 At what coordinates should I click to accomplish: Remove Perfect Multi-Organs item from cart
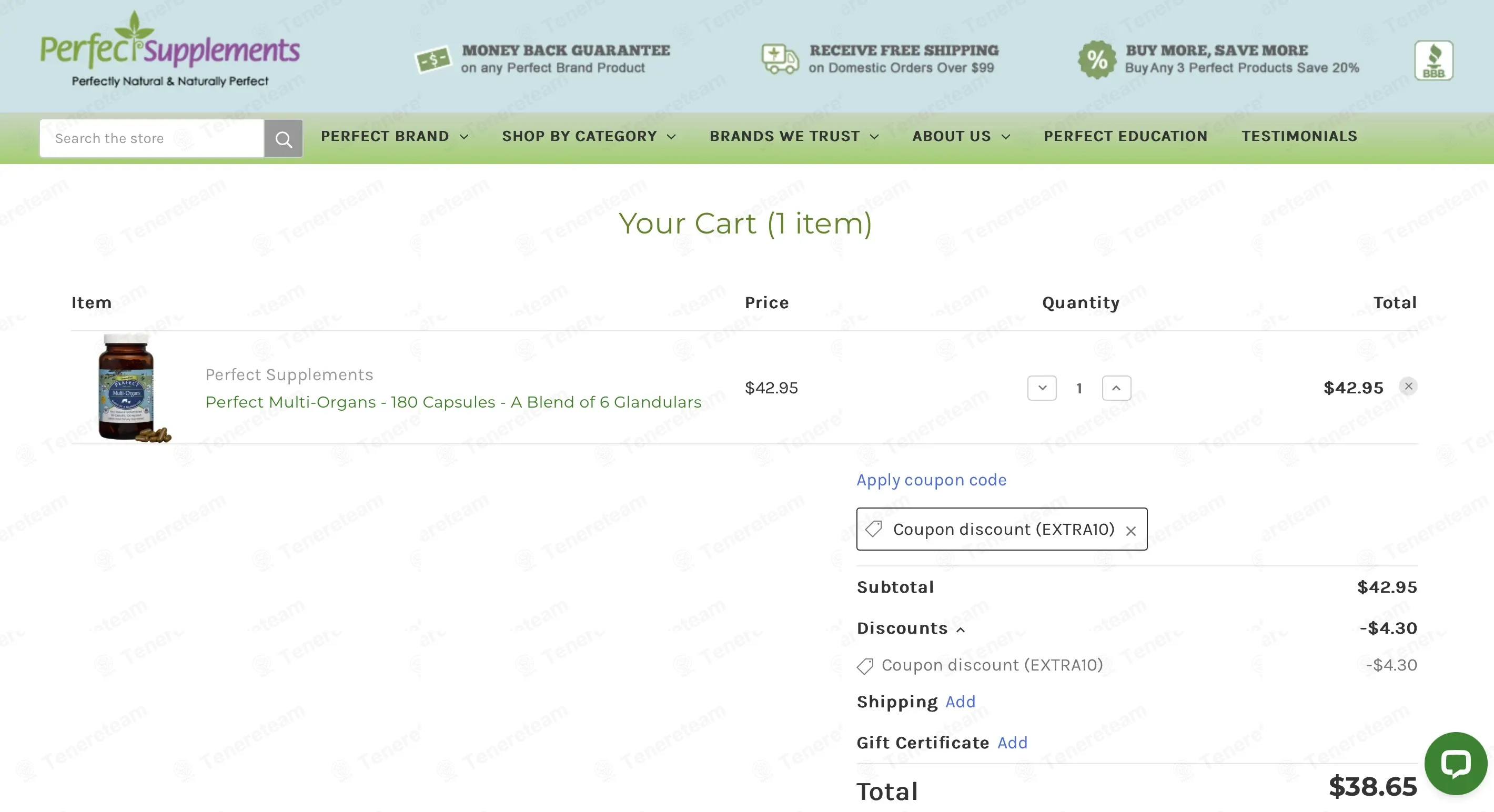pyautogui.click(x=1408, y=387)
